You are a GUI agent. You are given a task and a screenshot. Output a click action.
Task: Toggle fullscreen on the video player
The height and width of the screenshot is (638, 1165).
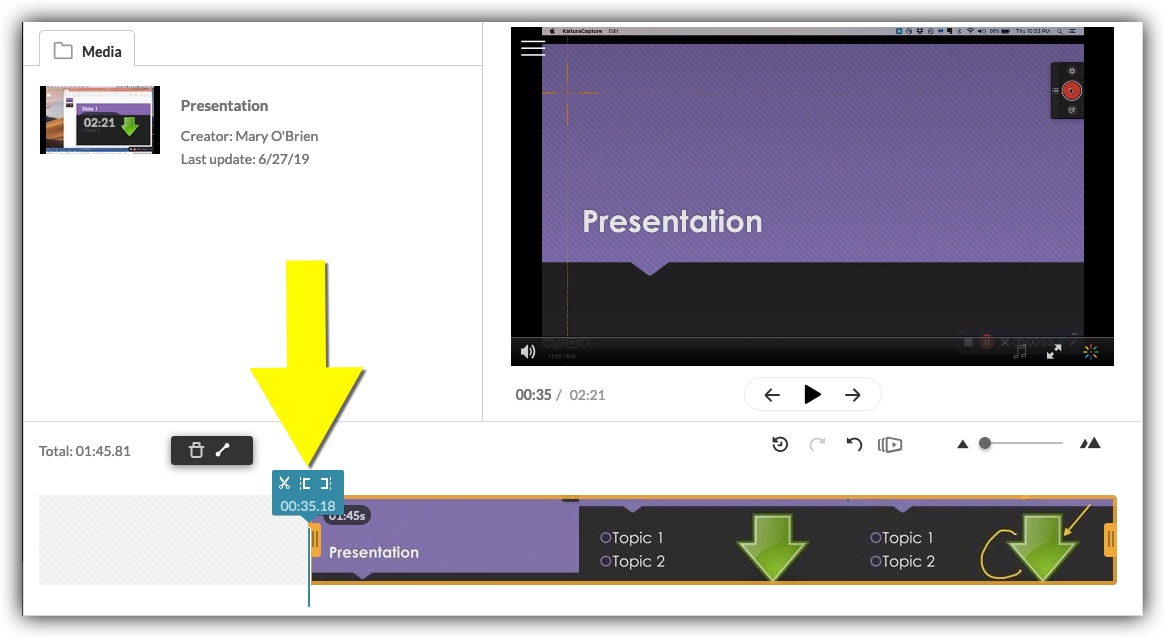tap(1054, 351)
